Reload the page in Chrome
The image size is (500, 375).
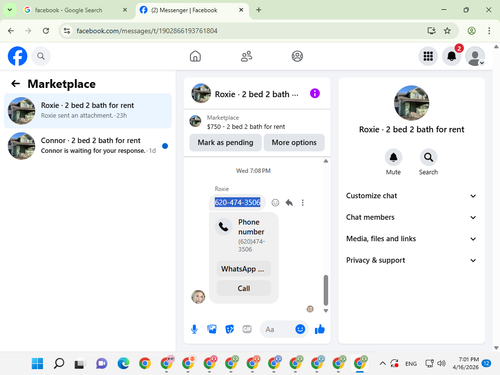(46, 31)
